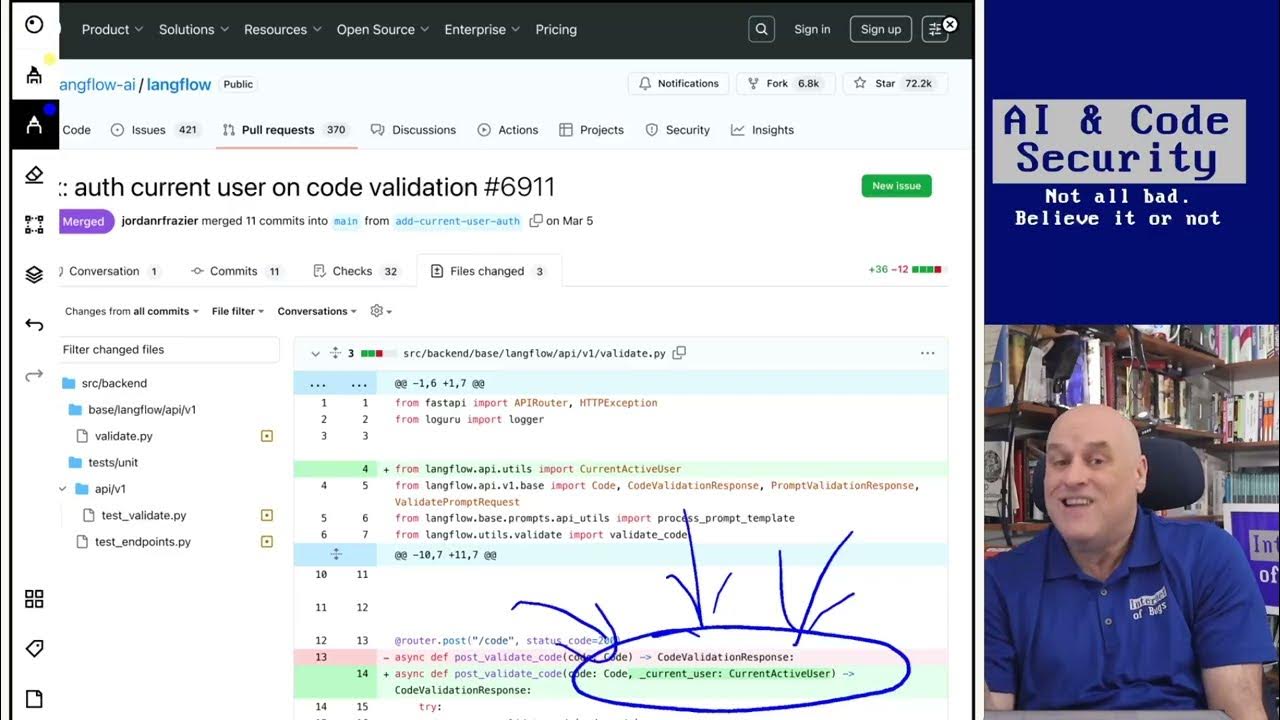
Task: Click the Filter changed files input
Action: coord(169,349)
